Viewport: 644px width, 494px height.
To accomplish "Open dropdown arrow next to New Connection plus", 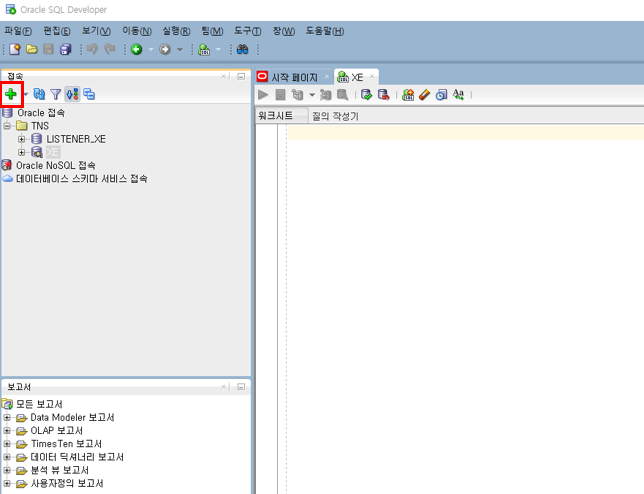I will tap(25, 94).
